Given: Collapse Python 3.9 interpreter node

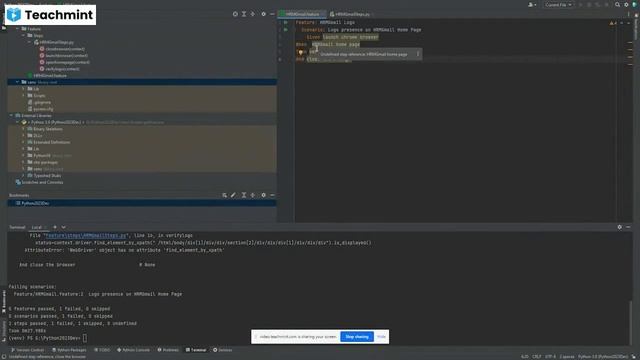Looking at the screenshot, I should 18,122.
